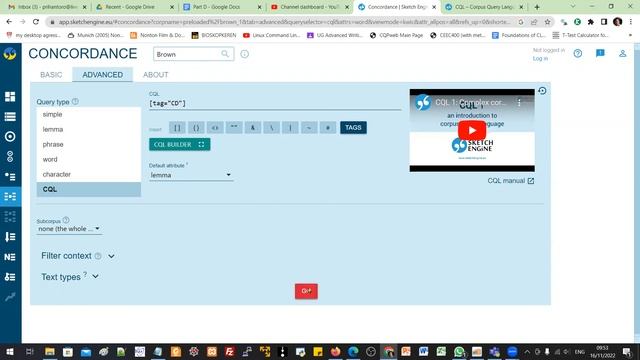
Task: Open the Default attribute lemma dropdown
Action: point(191,175)
